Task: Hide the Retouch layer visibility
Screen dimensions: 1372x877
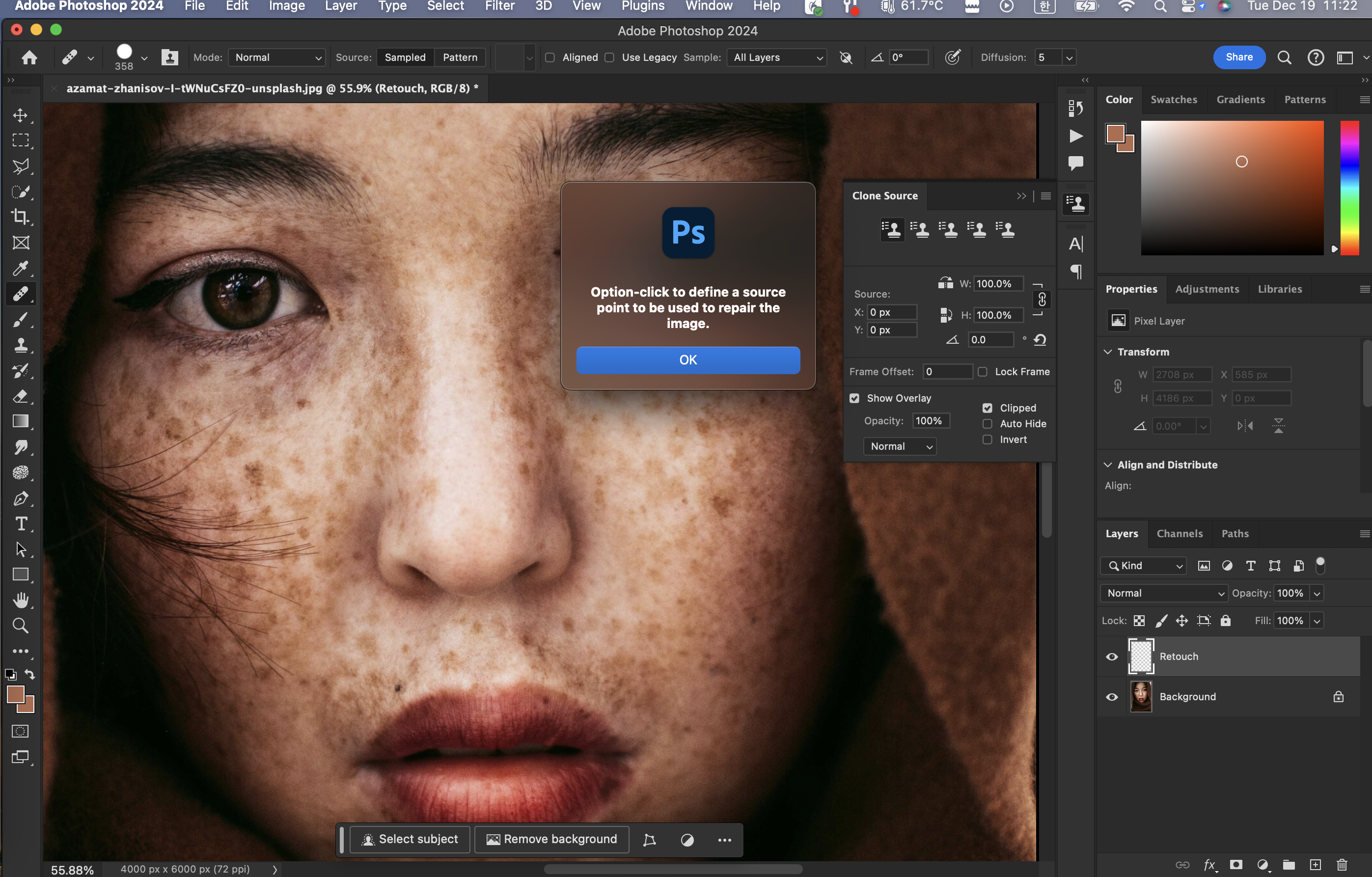Action: click(x=1112, y=657)
